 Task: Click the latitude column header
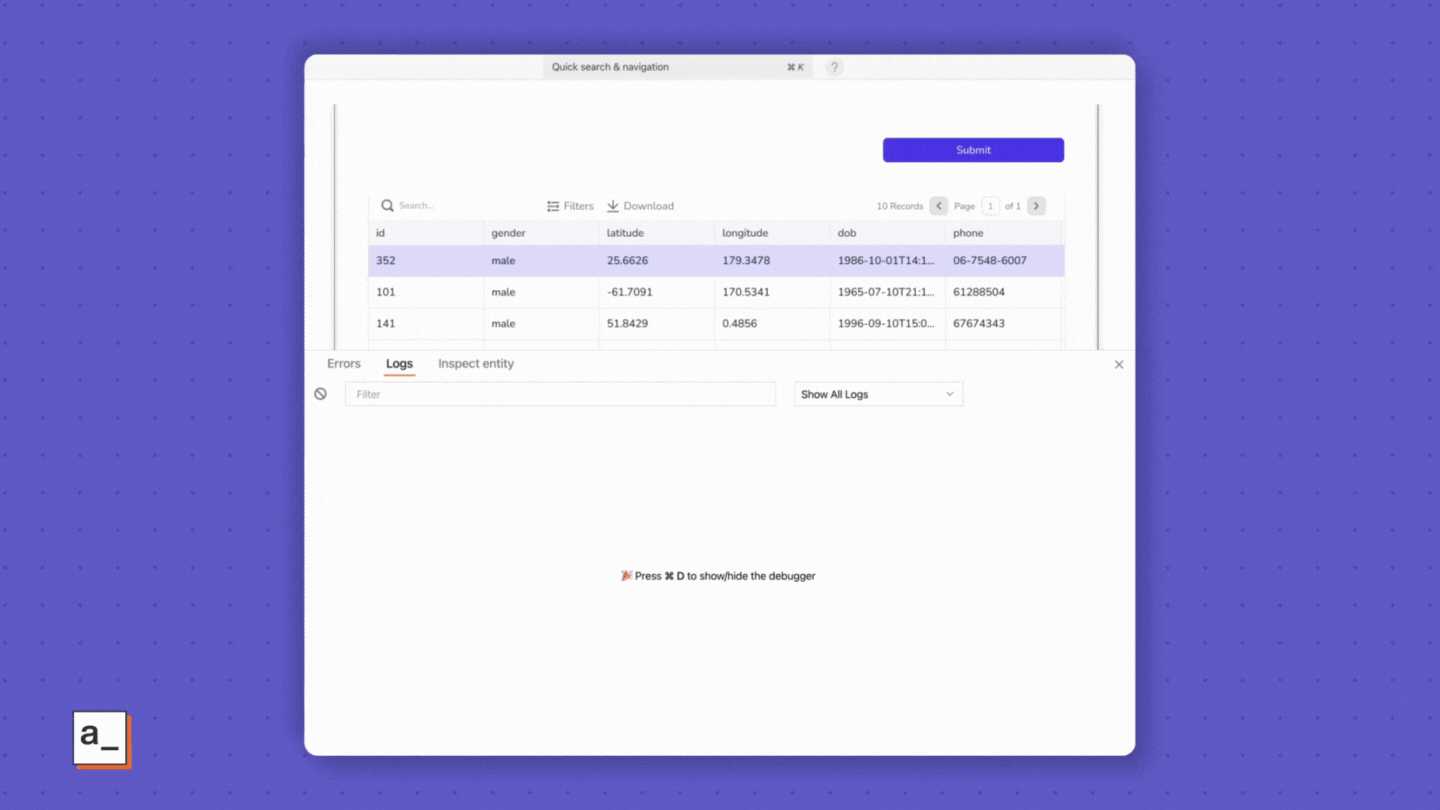click(657, 233)
